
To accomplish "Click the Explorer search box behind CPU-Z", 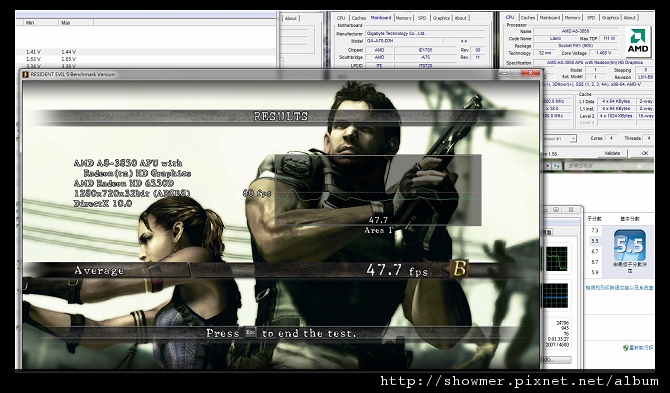I will tap(608, 166).
